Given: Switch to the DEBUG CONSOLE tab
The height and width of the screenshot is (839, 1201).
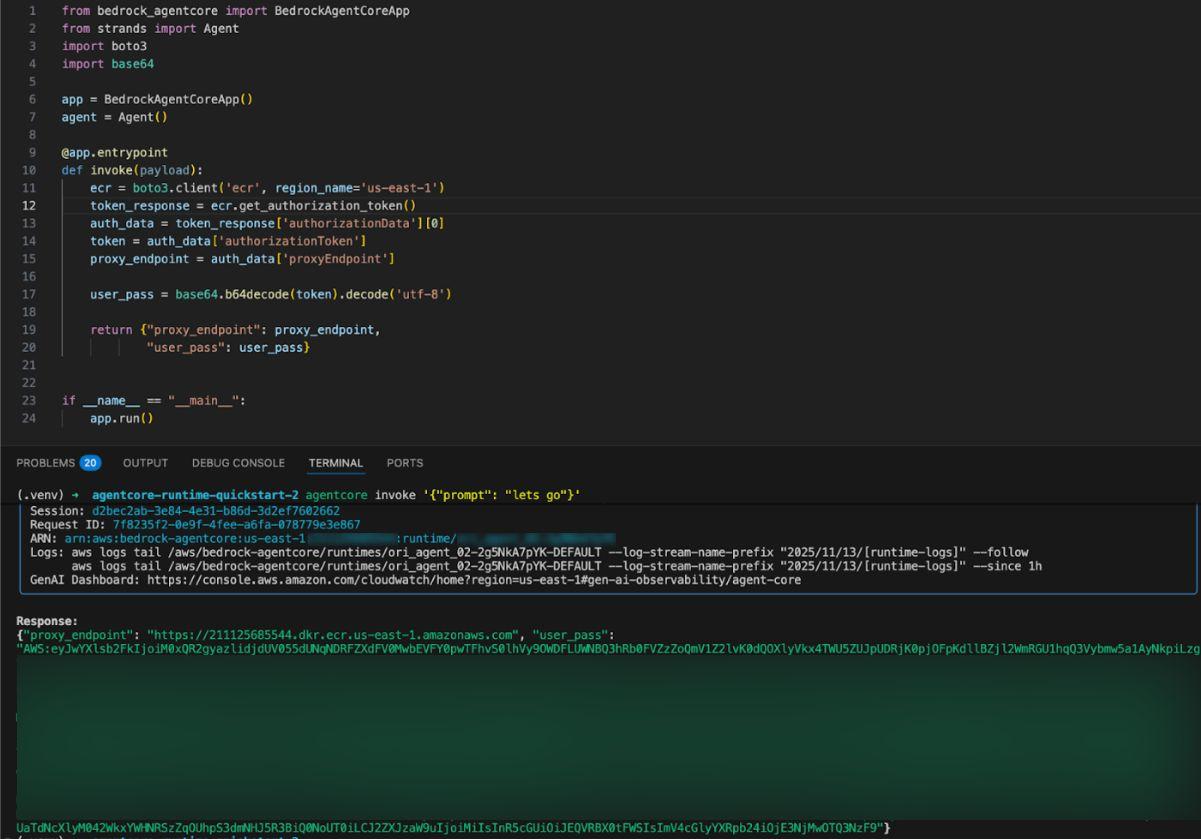Looking at the screenshot, I should click(x=237, y=462).
